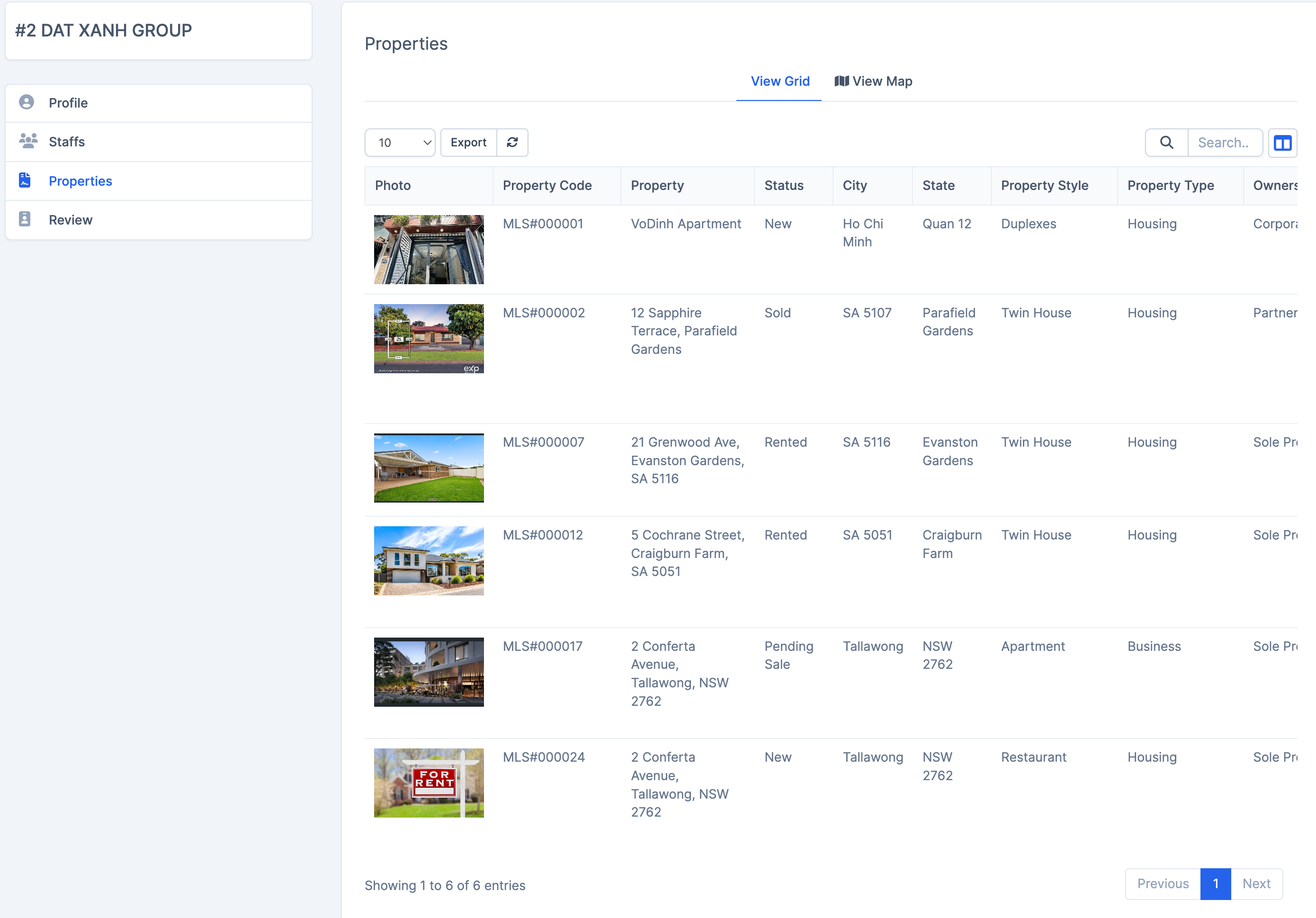Go to the Next page
Image resolution: width=1316 pixels, height=918 pixels.
(1256, 883)
